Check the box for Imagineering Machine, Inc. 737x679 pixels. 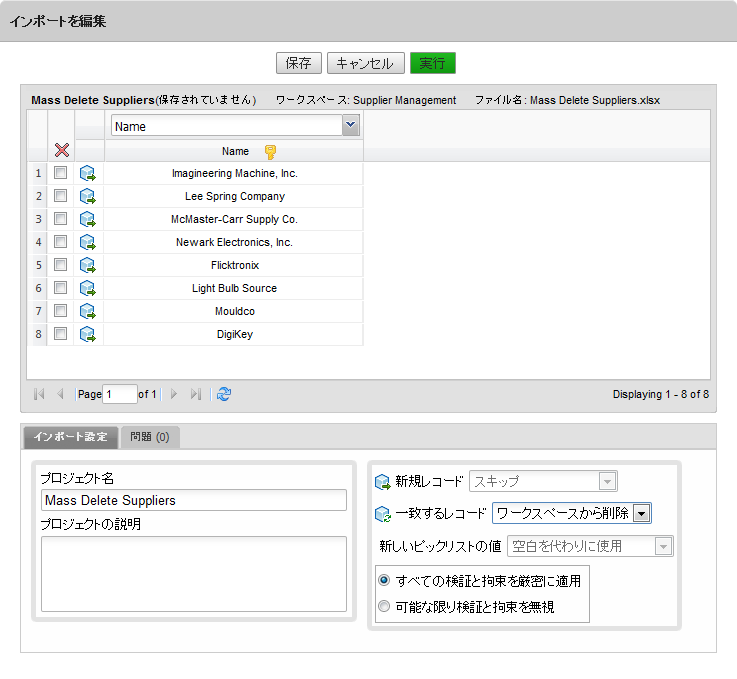pyautogui.click(x=61, y=173)
